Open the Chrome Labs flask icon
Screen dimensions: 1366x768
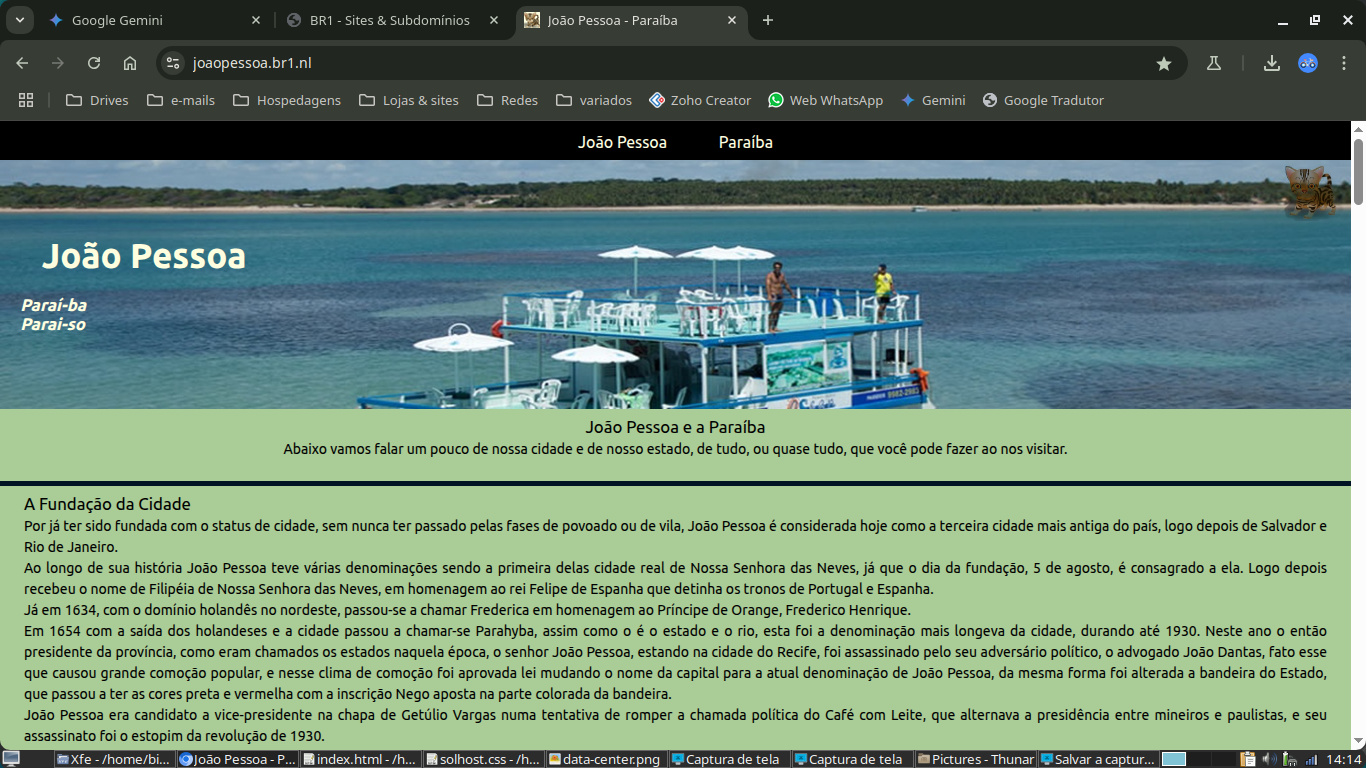[x=1214, y=63]
